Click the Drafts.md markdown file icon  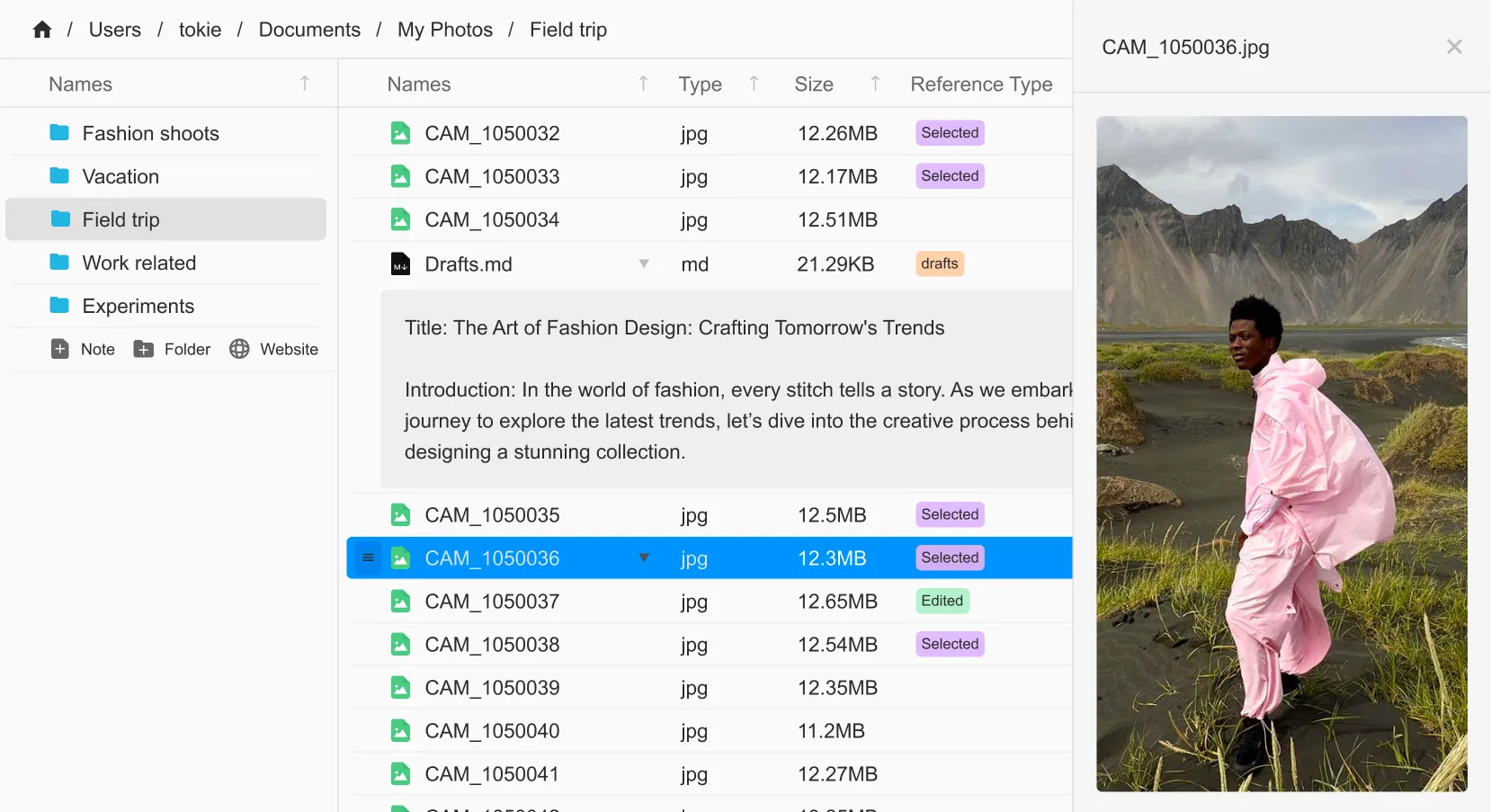coord(400,264)
